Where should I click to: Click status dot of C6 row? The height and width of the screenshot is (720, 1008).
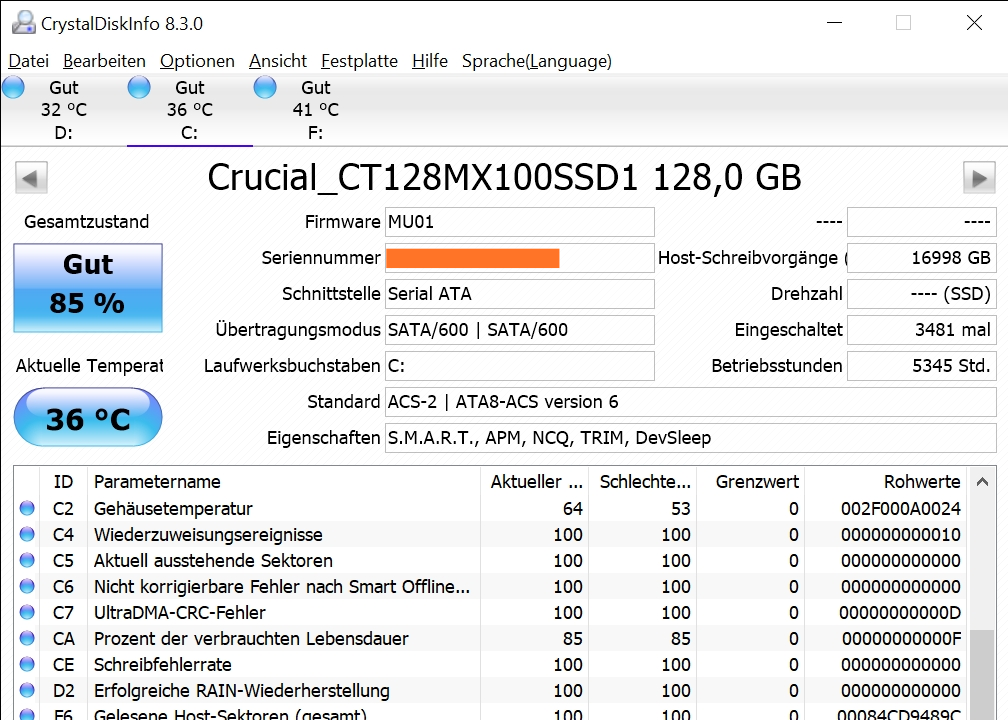(x=27, y=586)
